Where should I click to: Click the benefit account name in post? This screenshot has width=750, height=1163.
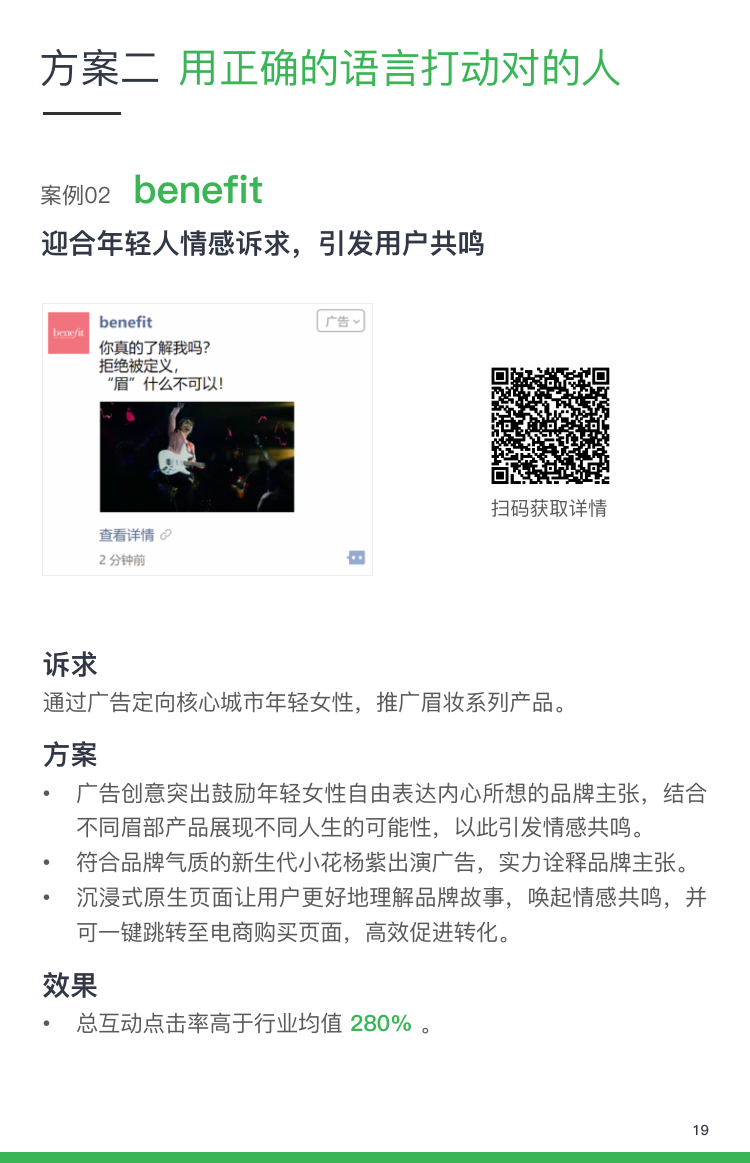pos(125,322)
